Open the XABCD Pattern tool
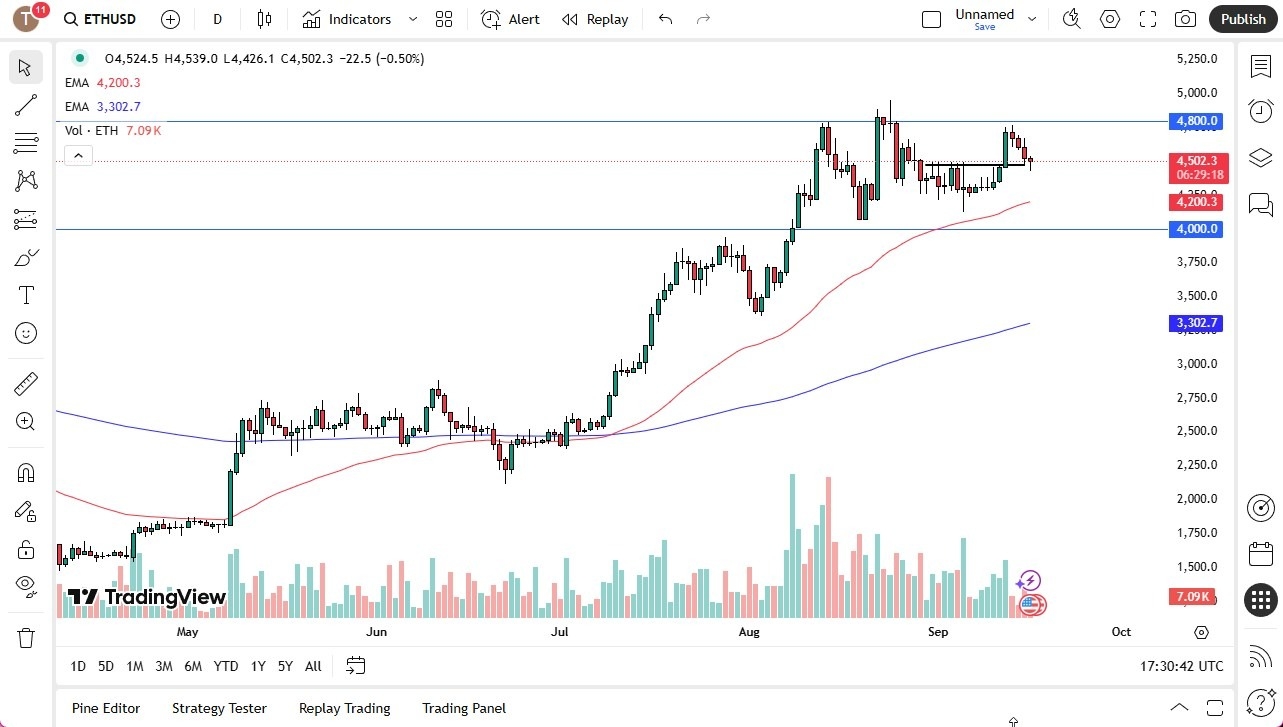1283x727 pixels. [x=25, y=180]
